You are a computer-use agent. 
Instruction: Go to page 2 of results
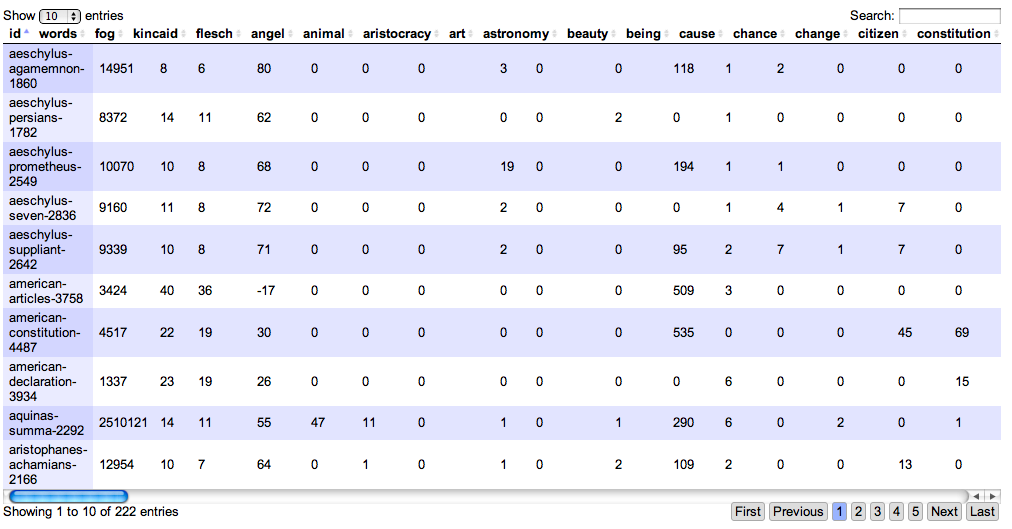point(858,512)
